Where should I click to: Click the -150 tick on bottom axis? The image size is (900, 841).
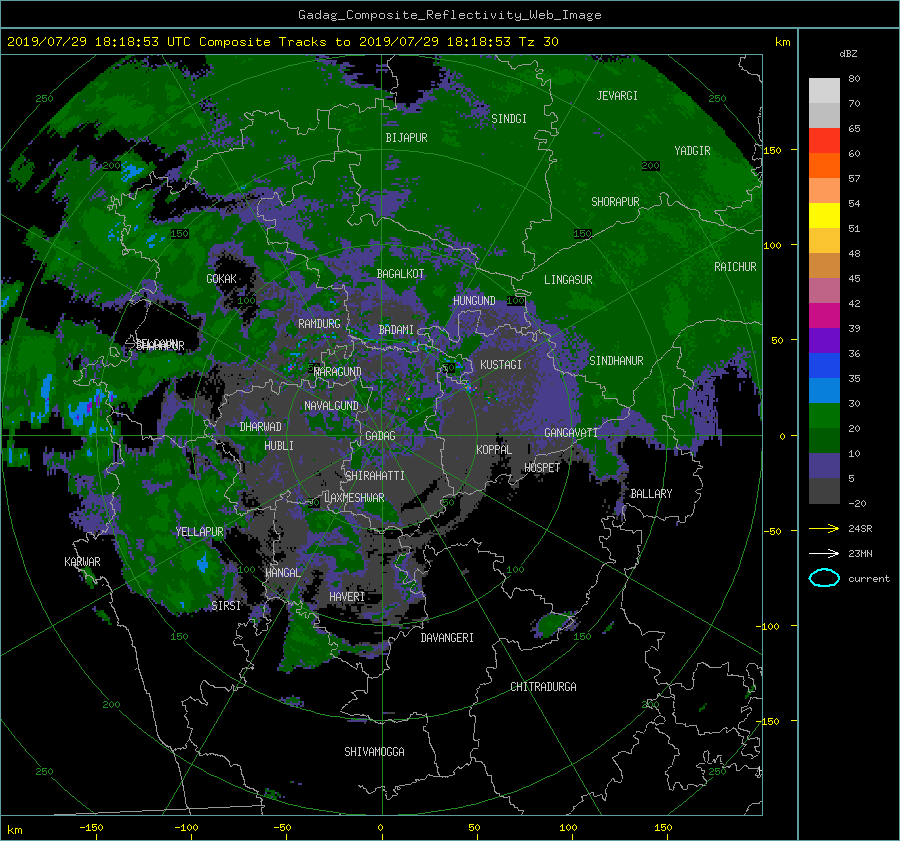pos(91,828)
